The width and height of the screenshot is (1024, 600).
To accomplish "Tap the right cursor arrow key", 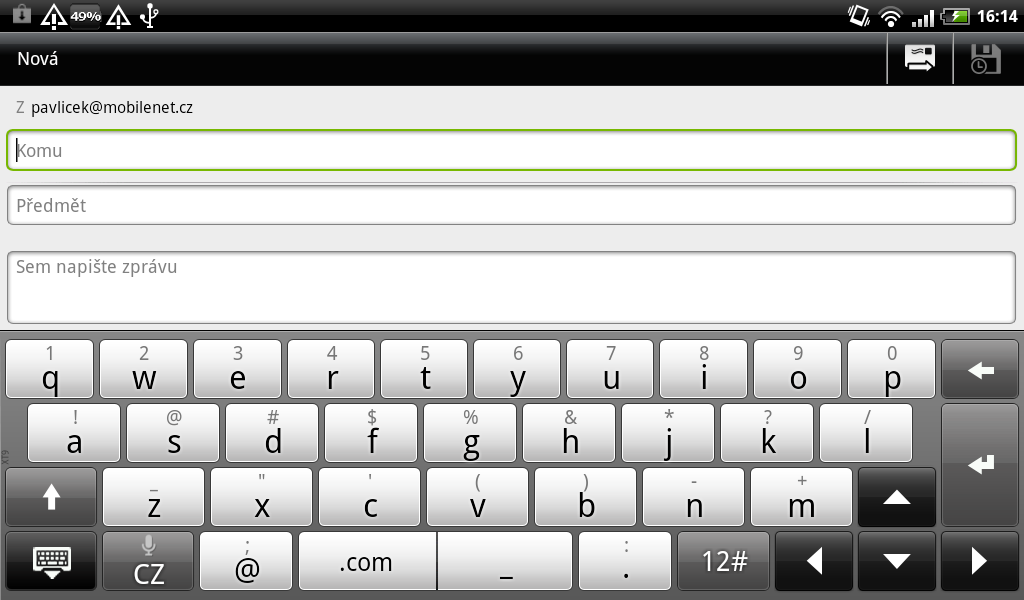I will 979,561.
